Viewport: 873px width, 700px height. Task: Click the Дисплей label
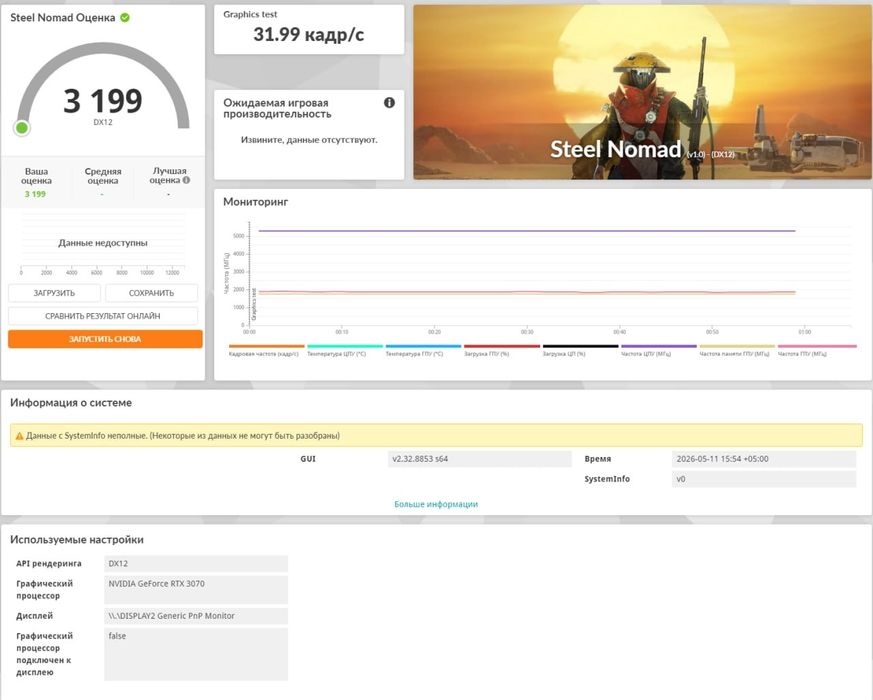point(35,616)
